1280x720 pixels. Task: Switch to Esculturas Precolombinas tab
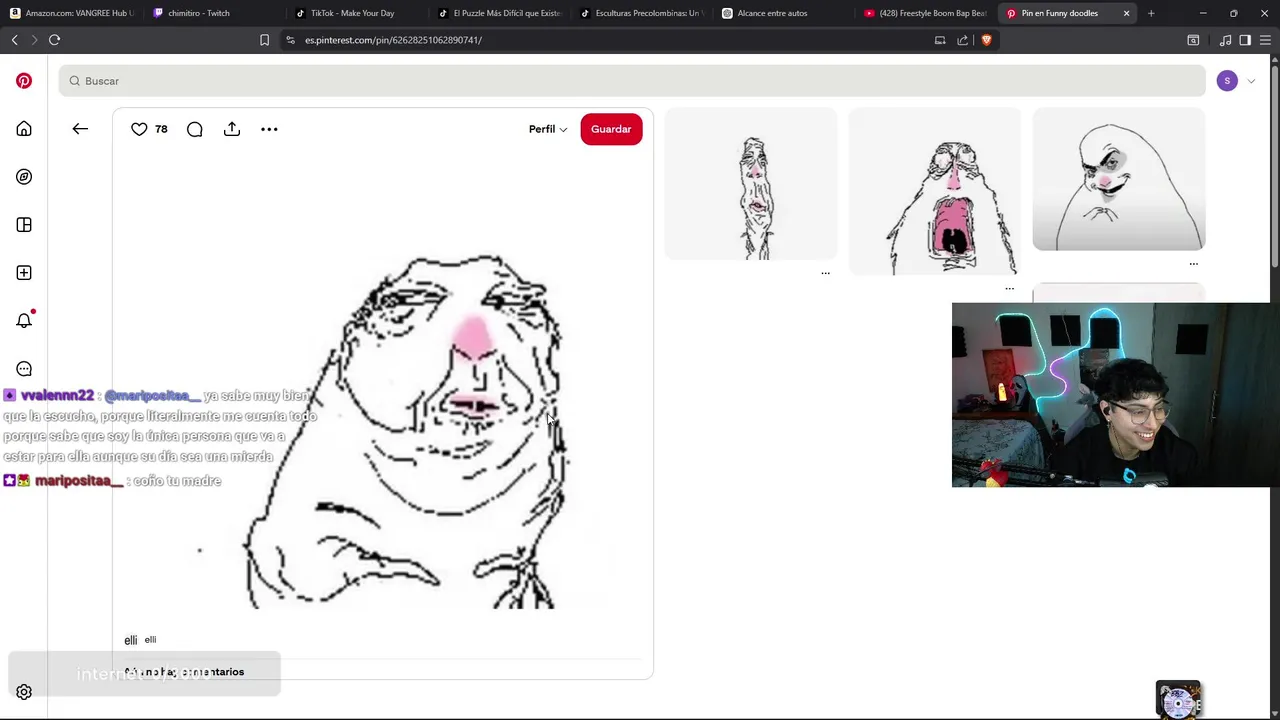tap(643, 13)
